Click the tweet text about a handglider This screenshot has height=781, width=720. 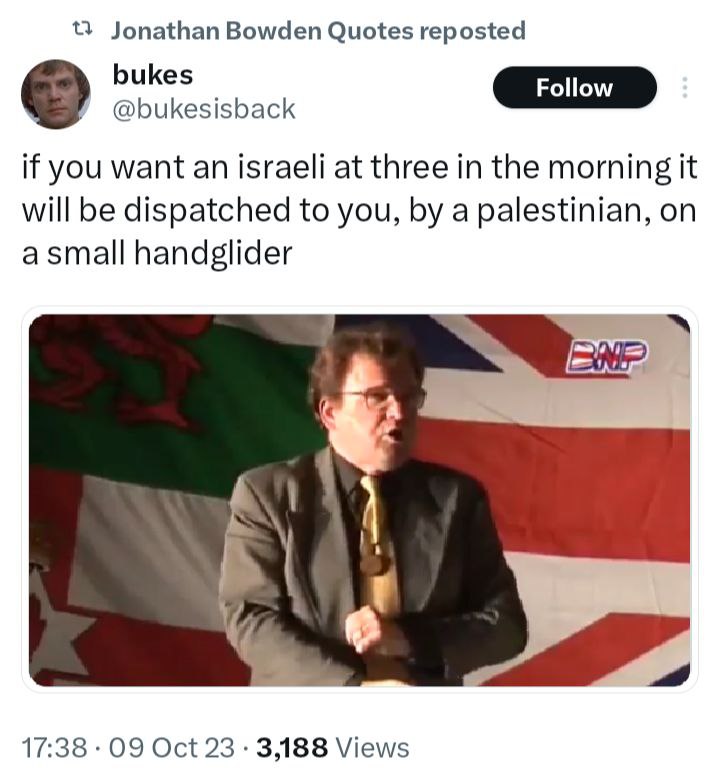click(x=359, y=210)
